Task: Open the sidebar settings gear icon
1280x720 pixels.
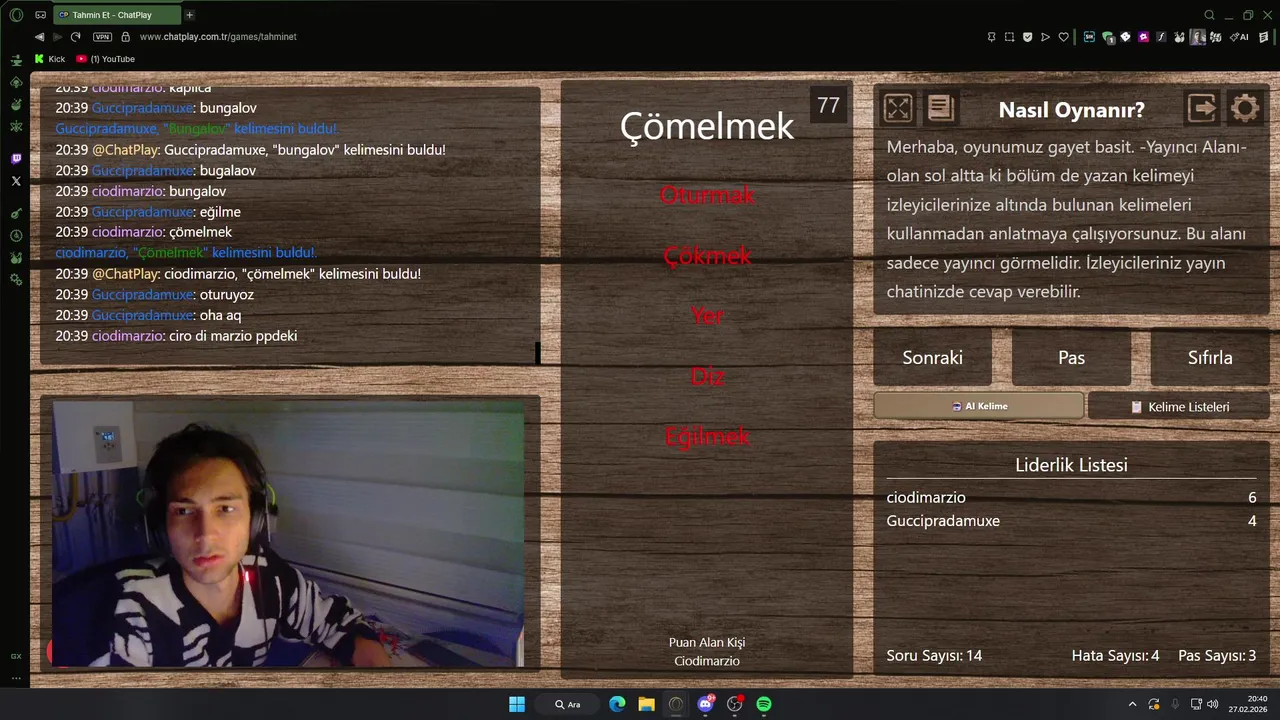Action: tap(16, 279)
